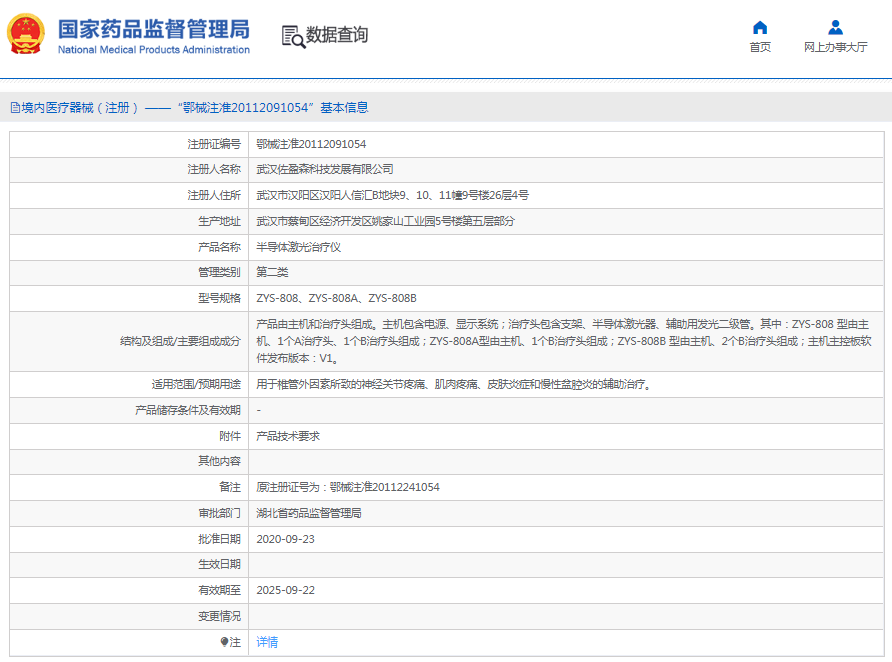Select the 备注 row label
This screenshot has width=892, height=662.
pos(230,487)
